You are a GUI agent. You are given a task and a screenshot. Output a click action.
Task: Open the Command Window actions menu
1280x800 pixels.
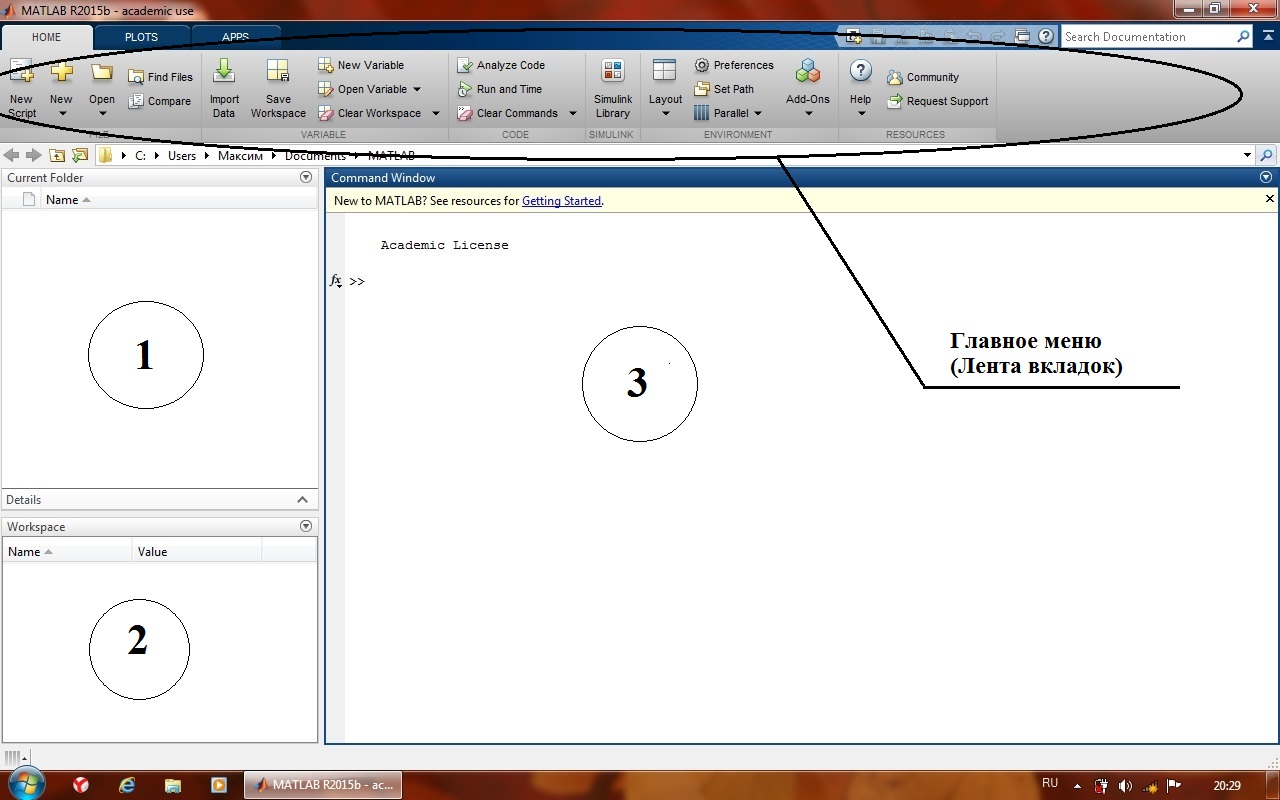coord(1266,177)
